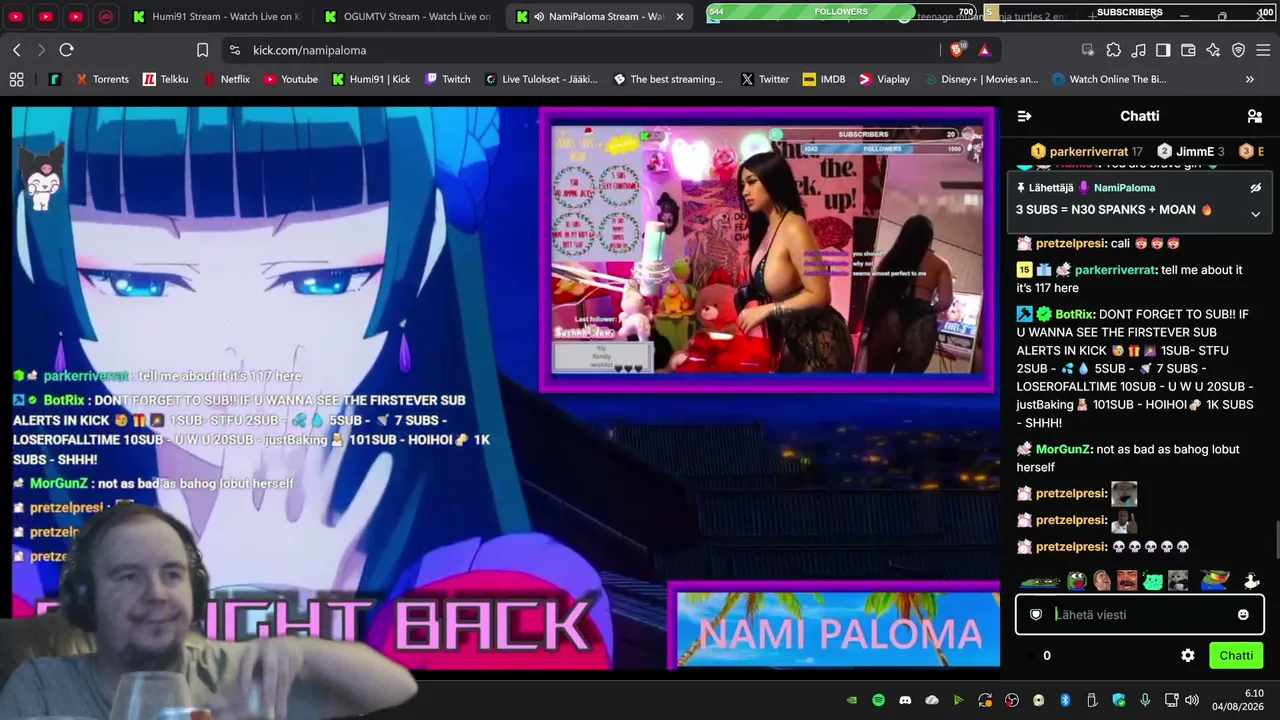This screenshot has width=1280, height=720.
Task: Mute the NamiPaloma tab audio icon
Action: pos(540,17)
